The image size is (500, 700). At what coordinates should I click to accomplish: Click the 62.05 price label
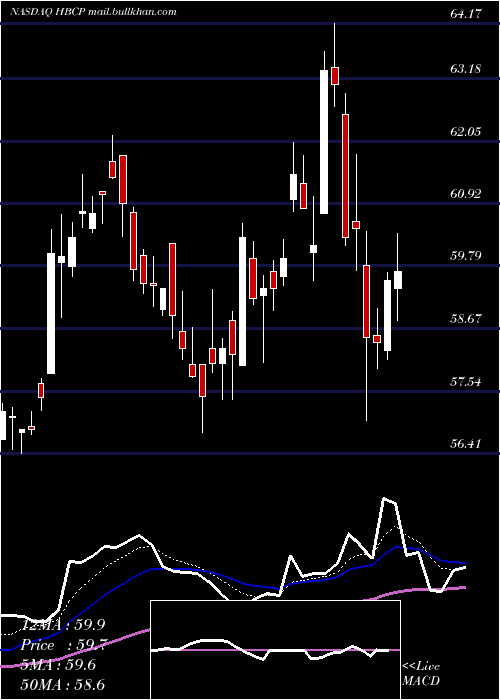pos(466,132)
